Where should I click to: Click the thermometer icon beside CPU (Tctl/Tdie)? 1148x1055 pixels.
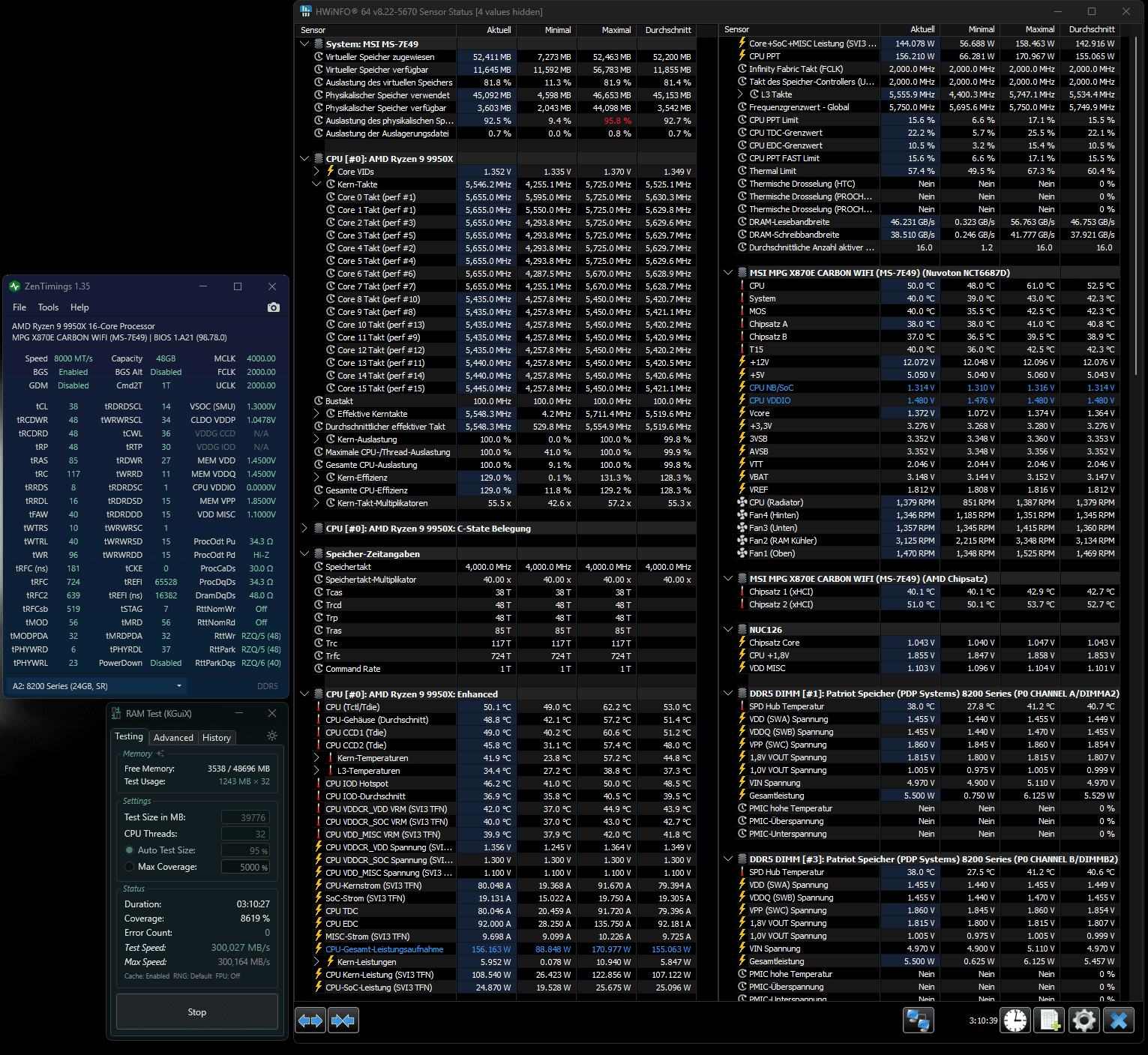(319, 707)
